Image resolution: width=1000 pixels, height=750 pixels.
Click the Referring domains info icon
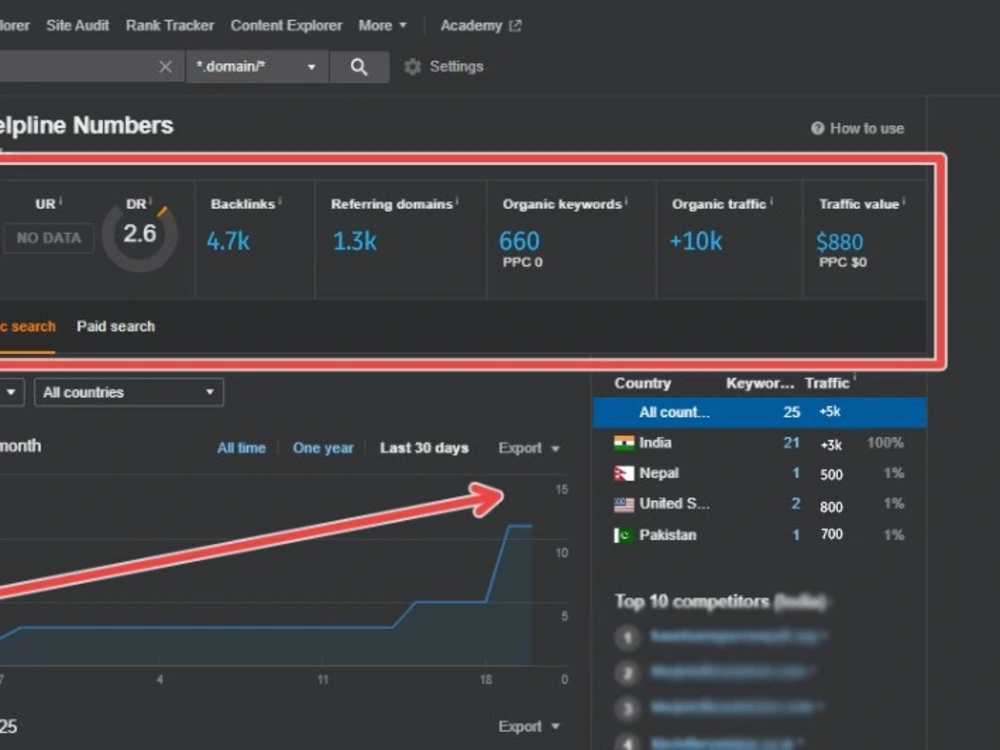pos(457,202)
